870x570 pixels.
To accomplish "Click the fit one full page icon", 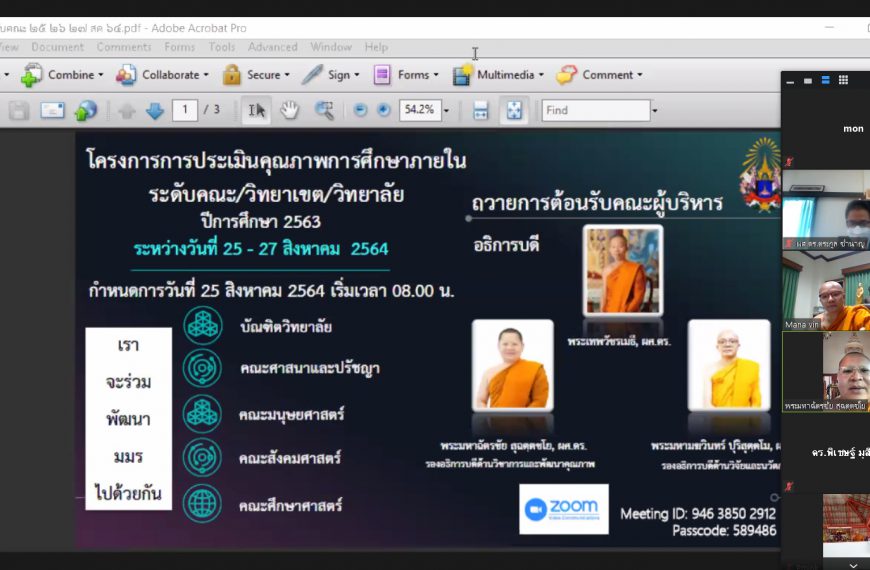I will pos(514,110).
